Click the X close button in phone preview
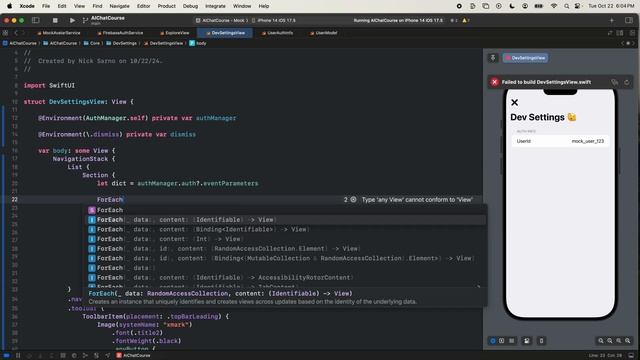The width and height of the screenshot is (640, 360). pos(515,102)
